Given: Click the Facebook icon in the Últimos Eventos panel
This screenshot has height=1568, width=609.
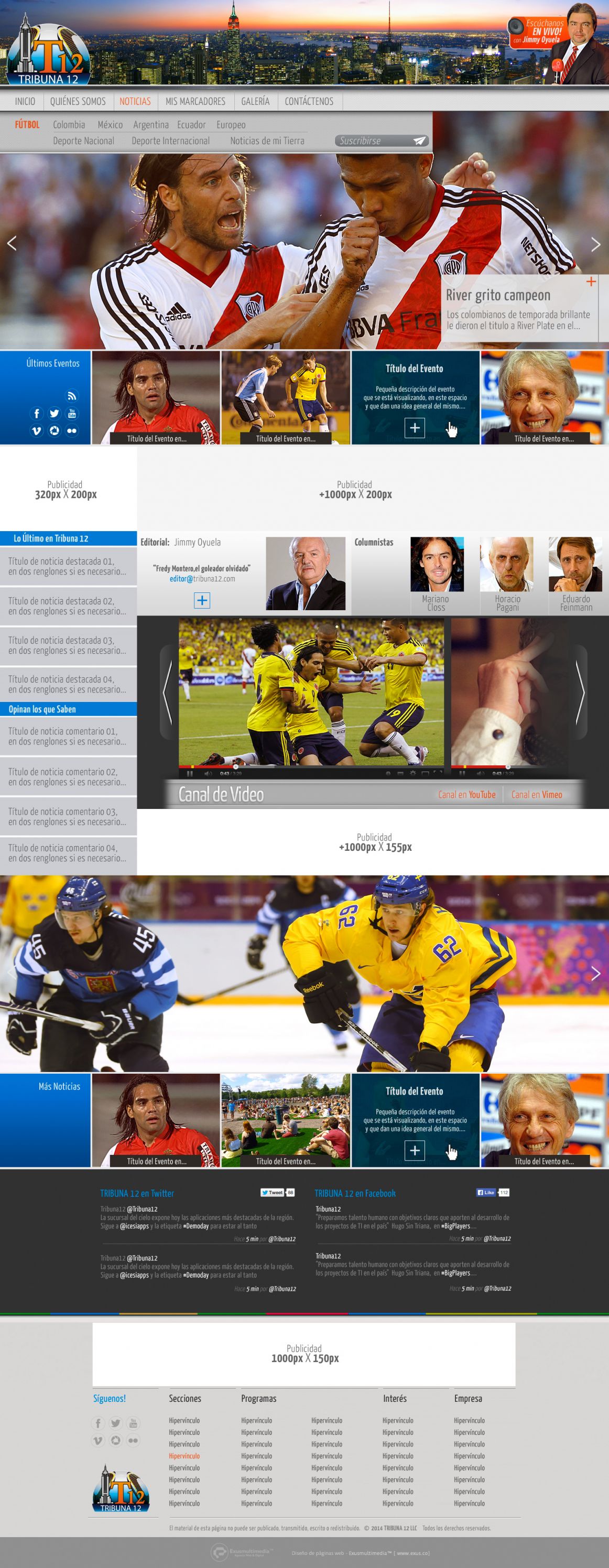Looking at the screenshot, I should tap(37, 413).
